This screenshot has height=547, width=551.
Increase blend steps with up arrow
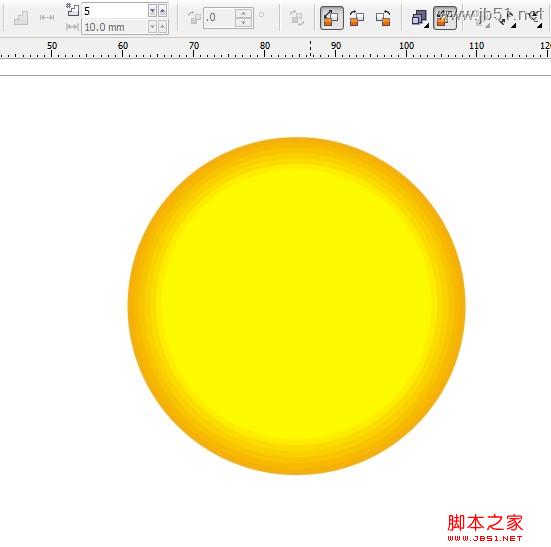162,11
